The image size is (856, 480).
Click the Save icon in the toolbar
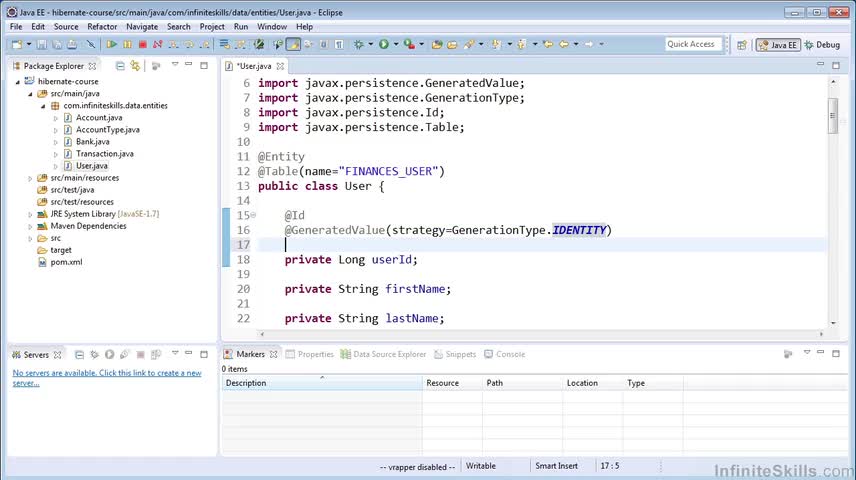tap(42, 44)
